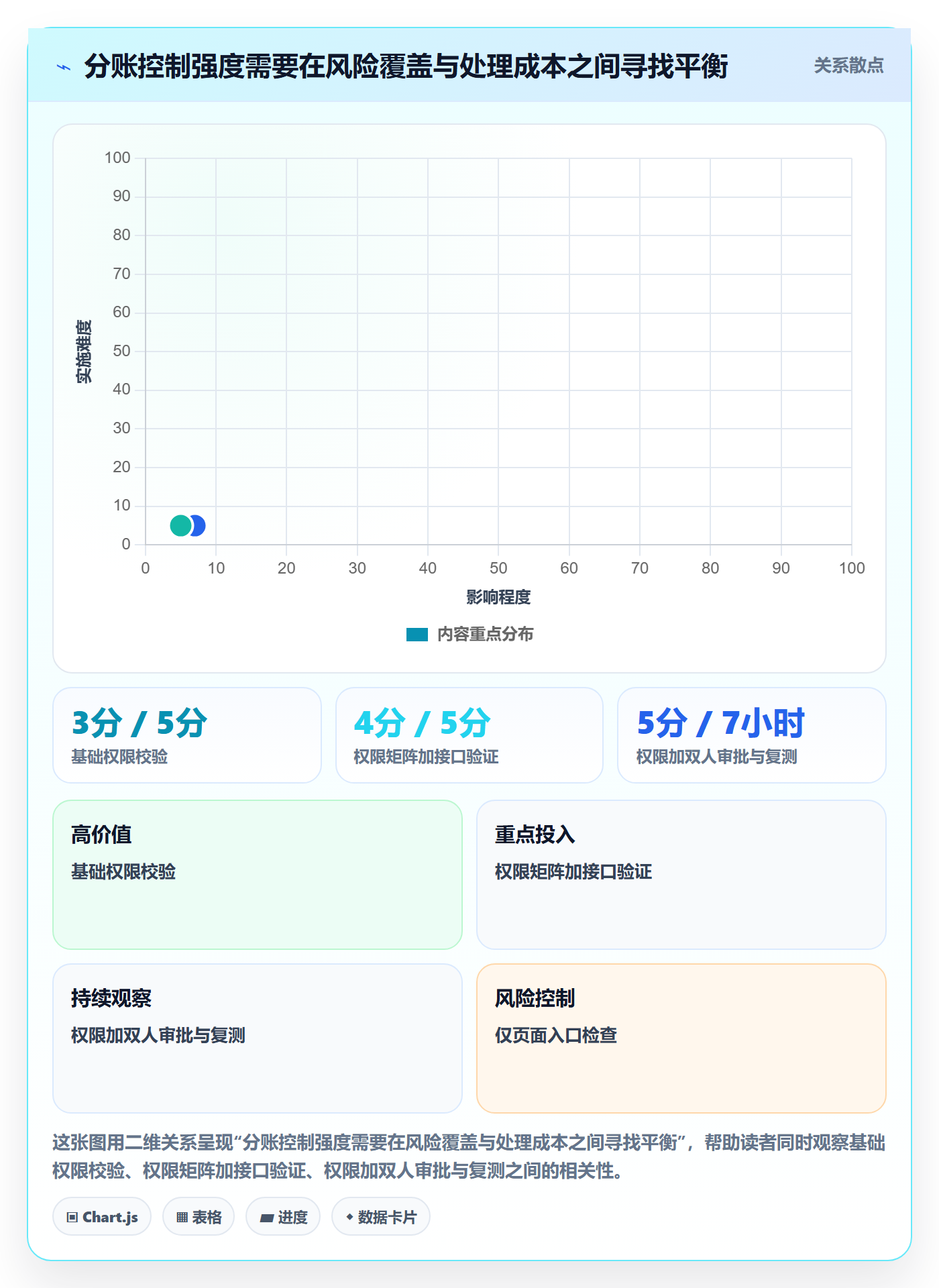Click the 权限矩阵加接口验证 text in 重点投入 card
939x1288 pixels.
(x=573, y=871)
